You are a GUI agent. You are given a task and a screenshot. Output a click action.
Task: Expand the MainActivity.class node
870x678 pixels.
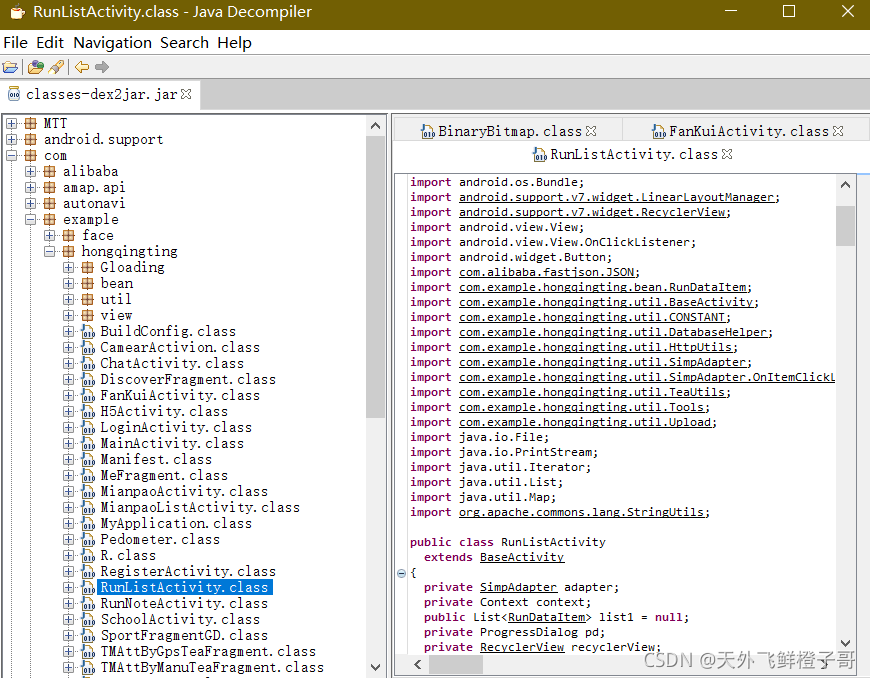[x=68, y=443]
